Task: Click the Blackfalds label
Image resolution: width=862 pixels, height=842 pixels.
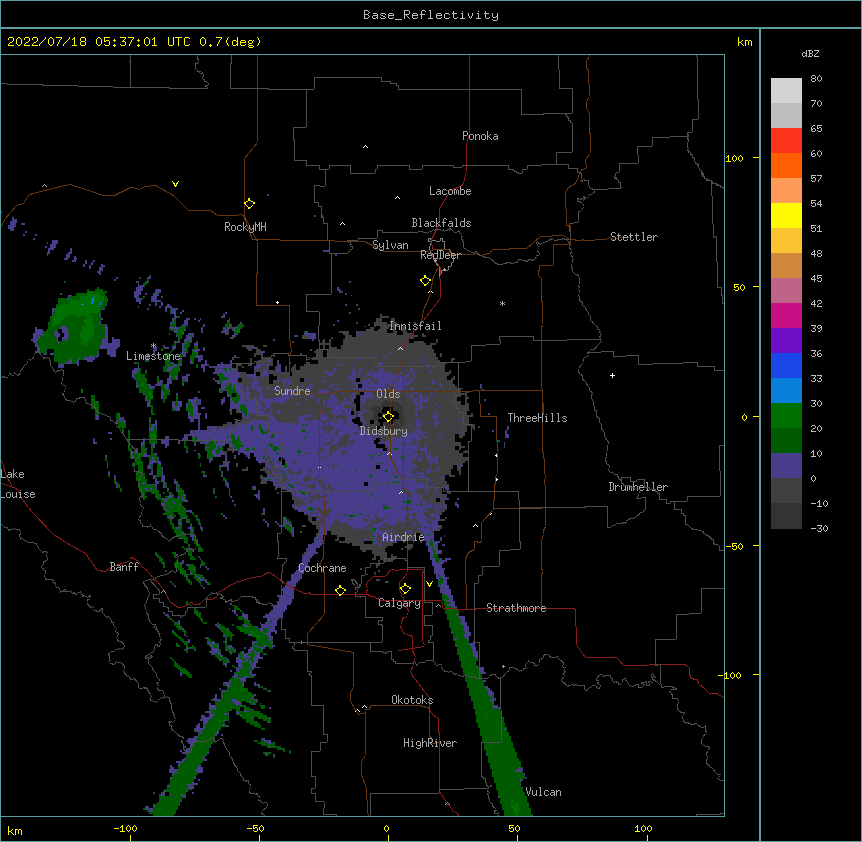Action: tap(441, 223)
